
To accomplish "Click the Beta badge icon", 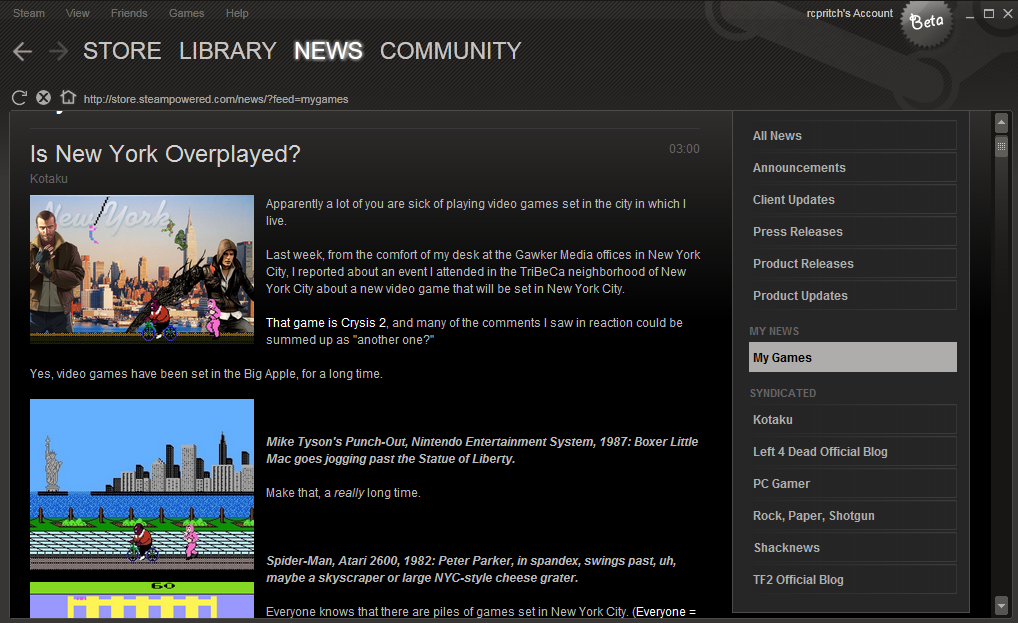I will click(927, 23).
